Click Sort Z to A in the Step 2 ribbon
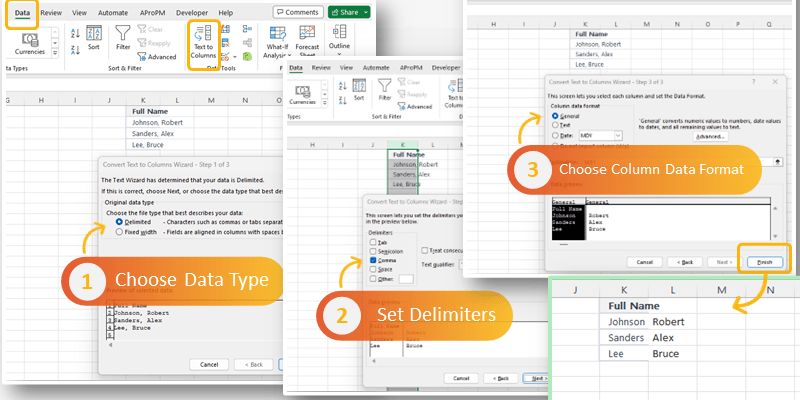The width and height of the screenshot is (800, 400). pyautogui.click(x=343, y=100)
